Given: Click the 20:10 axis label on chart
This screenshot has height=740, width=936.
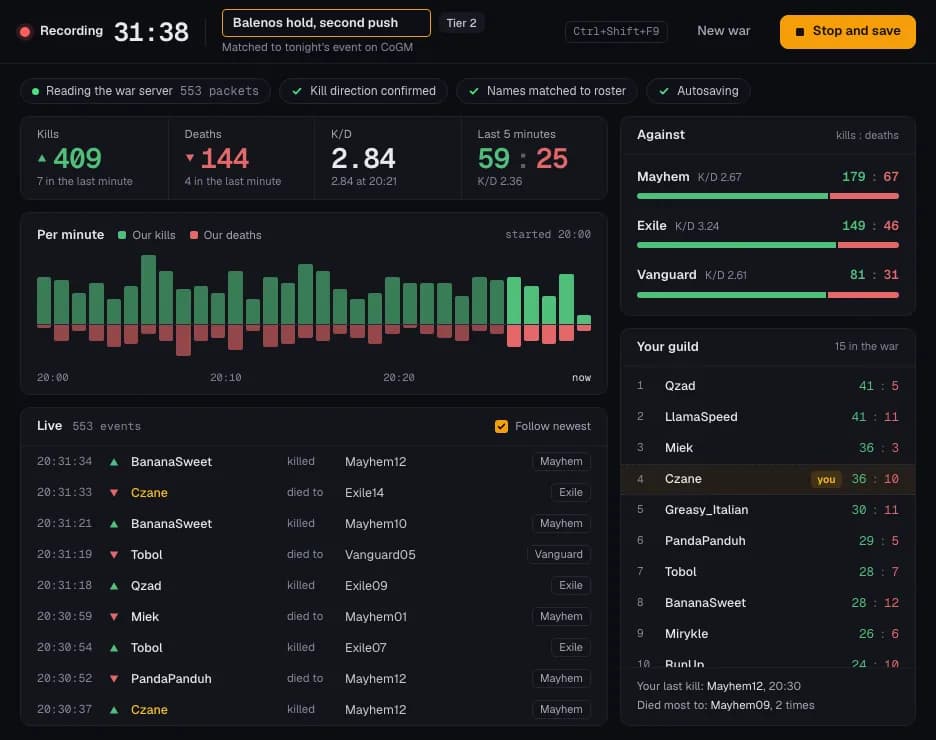Looking at the screenshot, I should 226,378.
